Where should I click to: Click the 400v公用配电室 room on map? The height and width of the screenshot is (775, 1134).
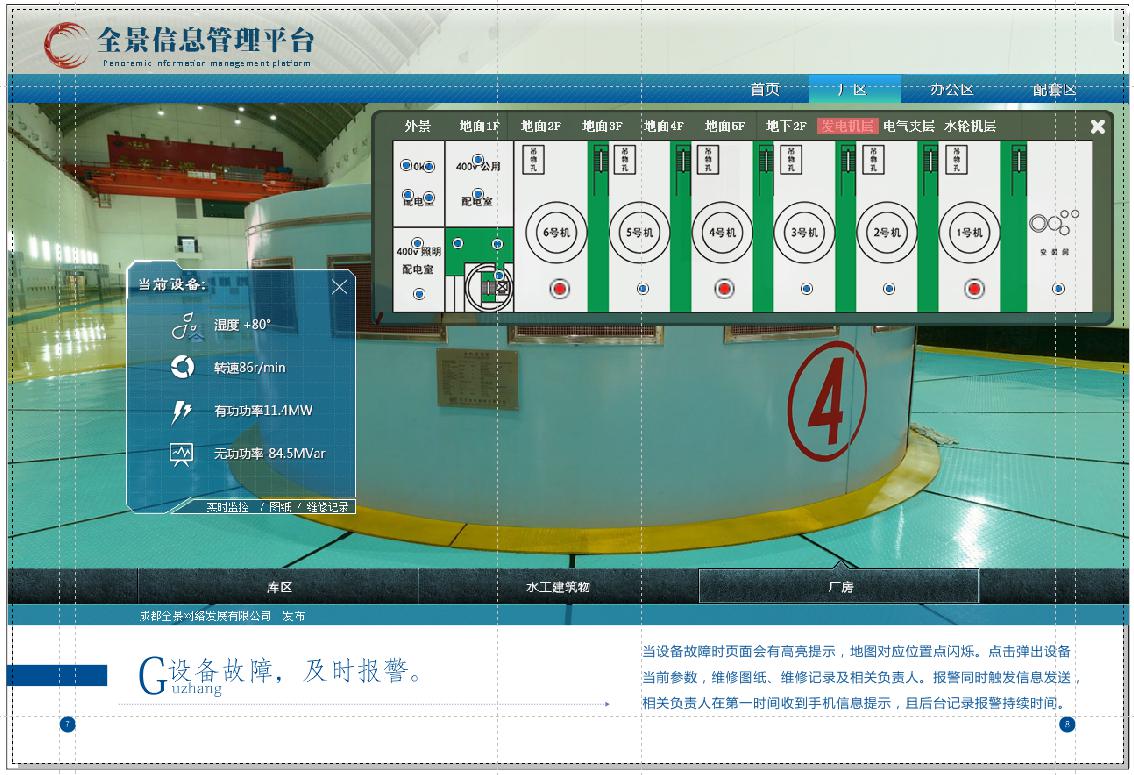click(479, 184)
